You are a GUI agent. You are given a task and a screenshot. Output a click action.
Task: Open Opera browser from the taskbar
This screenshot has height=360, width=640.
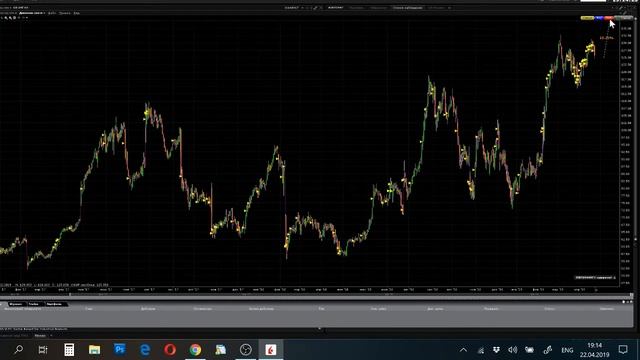pos(170,350)
